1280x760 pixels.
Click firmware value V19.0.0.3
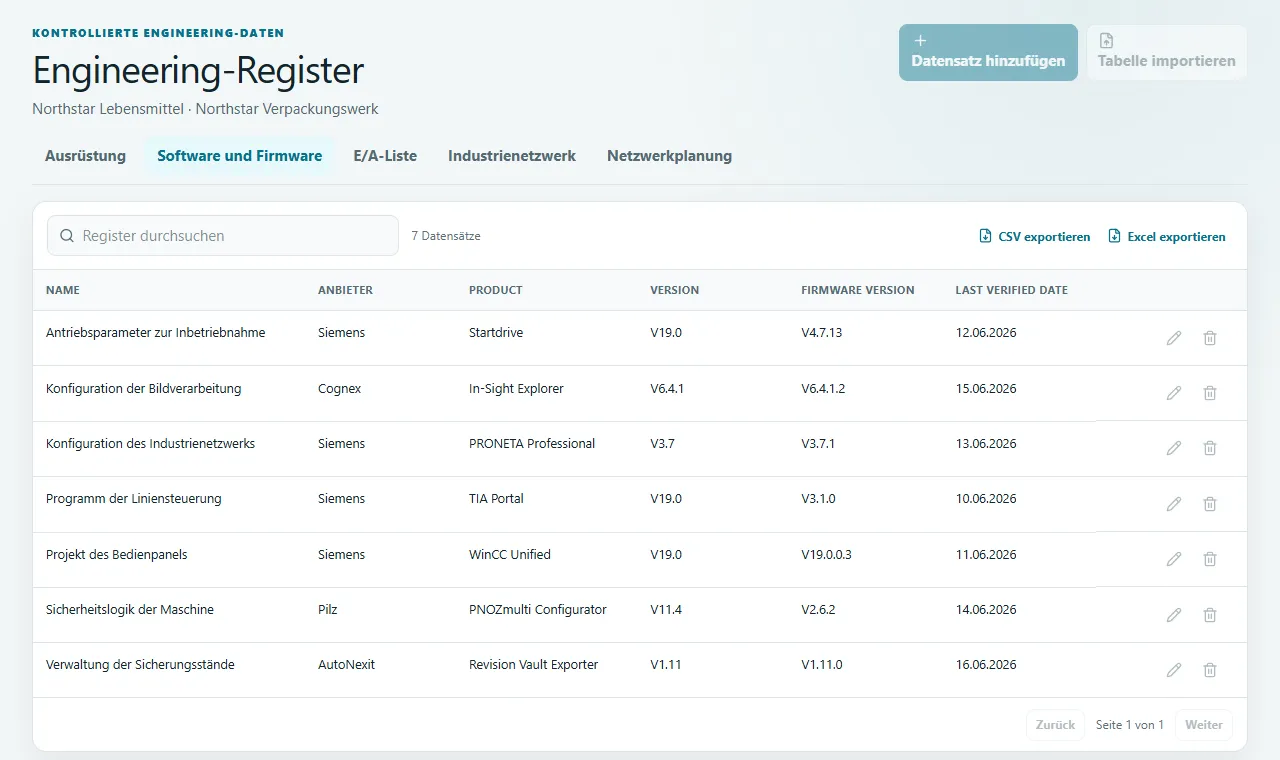(826, 555)
